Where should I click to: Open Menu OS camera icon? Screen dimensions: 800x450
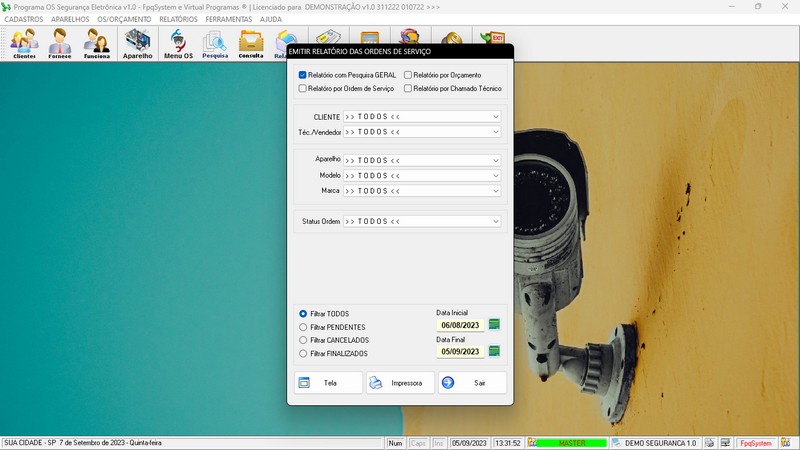pyautogui.click(x=178, y=43)
